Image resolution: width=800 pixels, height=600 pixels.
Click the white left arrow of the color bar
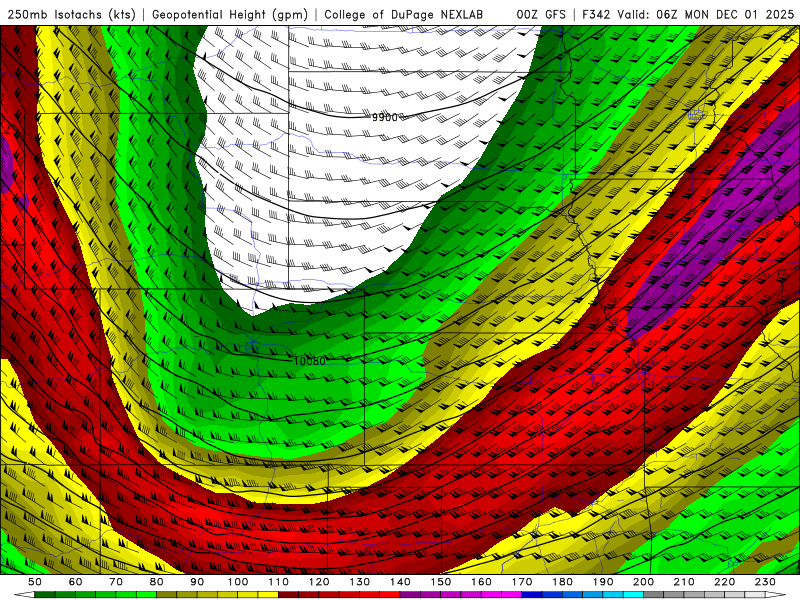(24, 595)
